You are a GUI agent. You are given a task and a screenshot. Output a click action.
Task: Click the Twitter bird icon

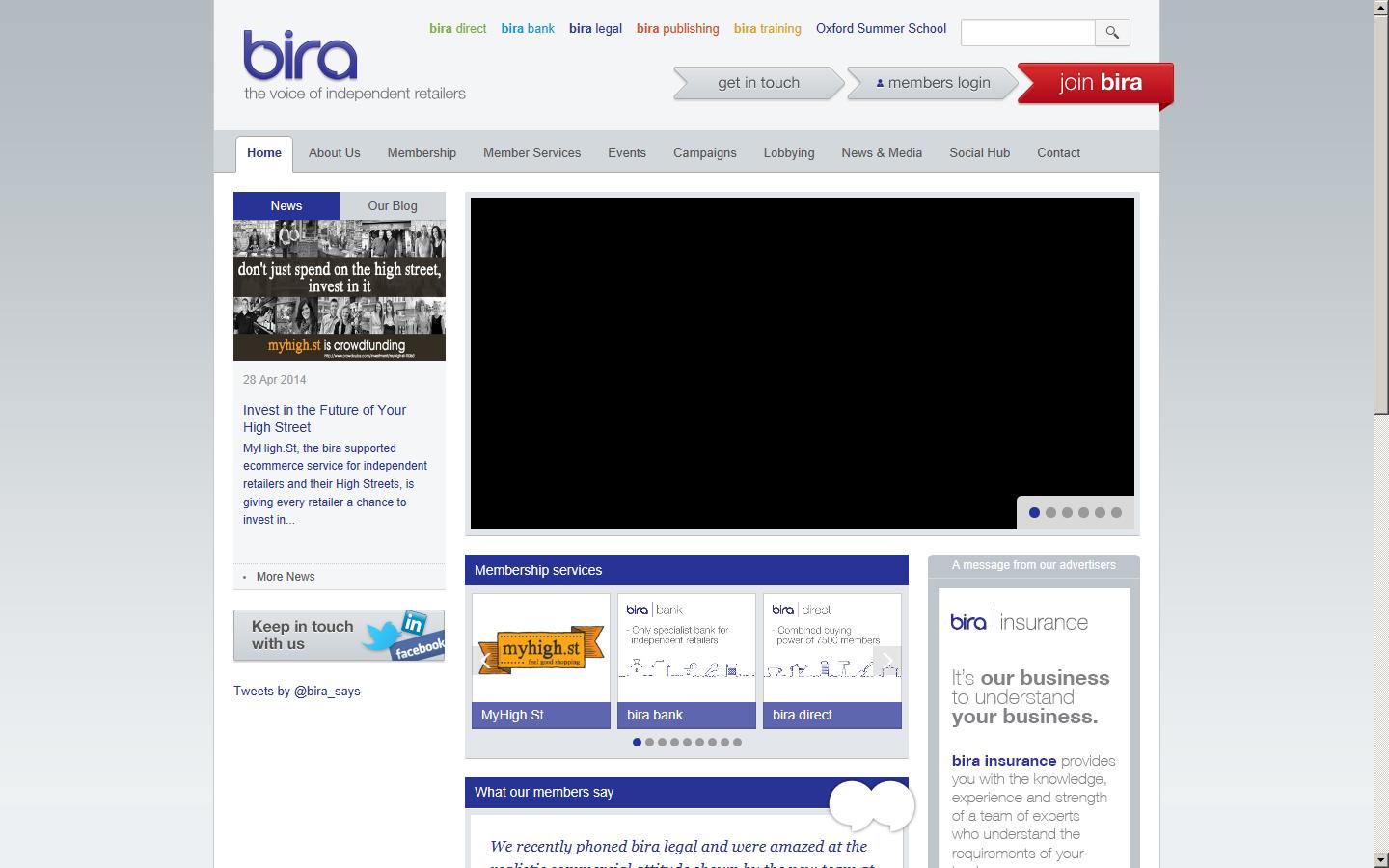382,635
